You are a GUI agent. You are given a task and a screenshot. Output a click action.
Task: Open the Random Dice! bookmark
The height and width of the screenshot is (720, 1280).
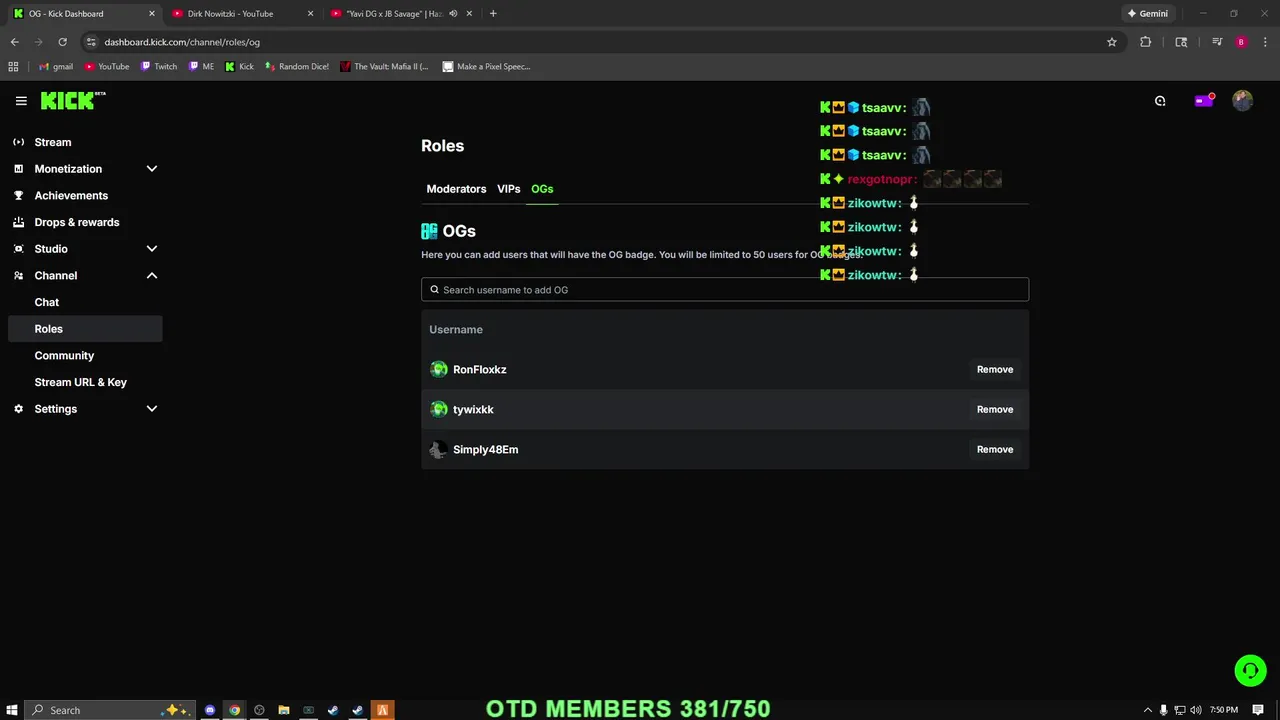[x=297, y=67]
